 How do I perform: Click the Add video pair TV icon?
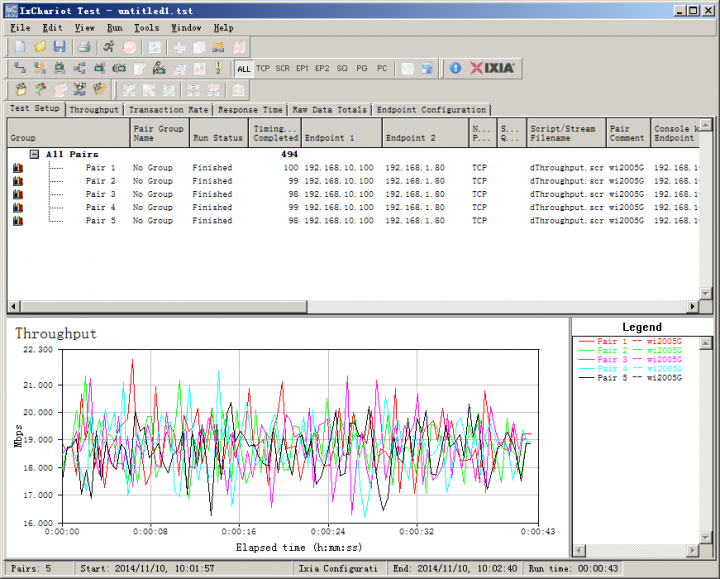point(60,68)
